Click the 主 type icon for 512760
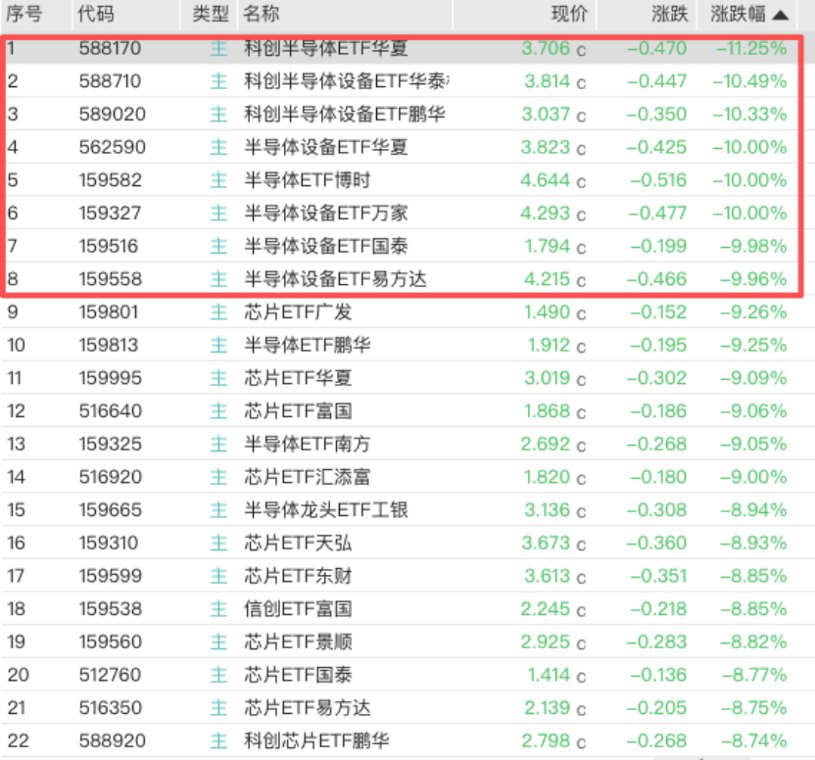815x760 pixels. point(219,675)
